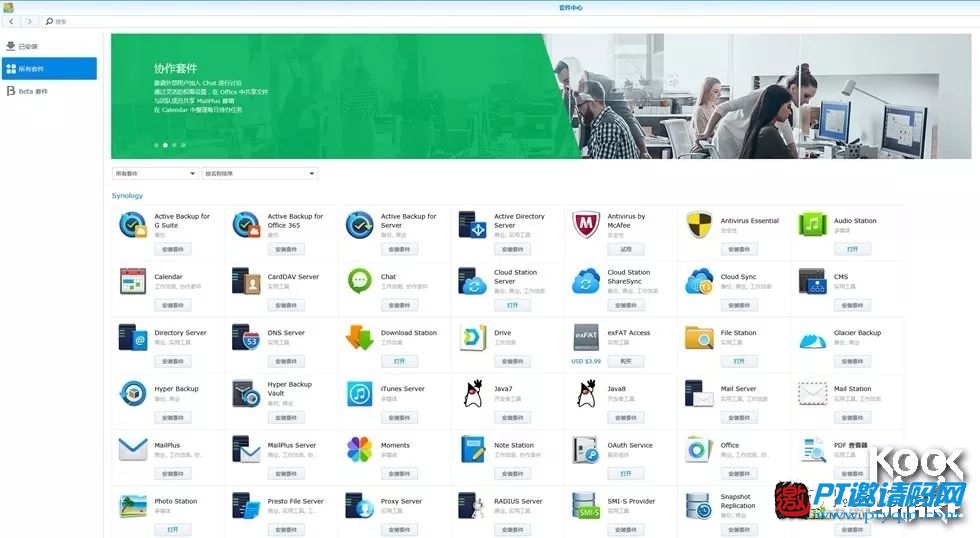Viewport: 980px width, 538px height.
Task: Select the CardDAV Server icon
Action: click(246, 281)
